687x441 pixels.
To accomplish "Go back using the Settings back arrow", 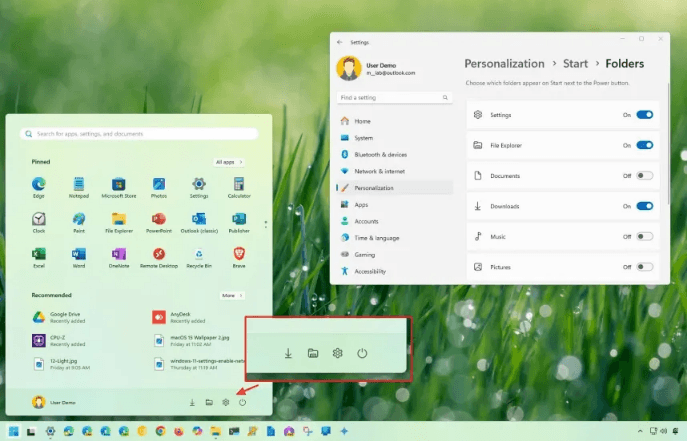I will pyautogui.click(x=340, y=42).
